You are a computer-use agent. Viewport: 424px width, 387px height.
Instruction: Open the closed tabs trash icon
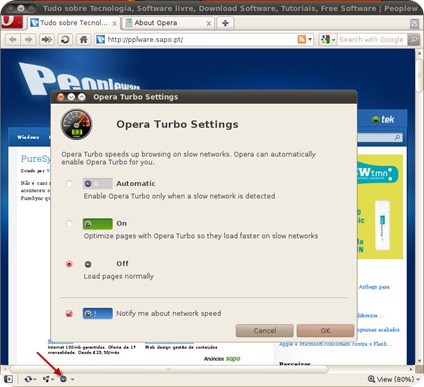(414, 24)
